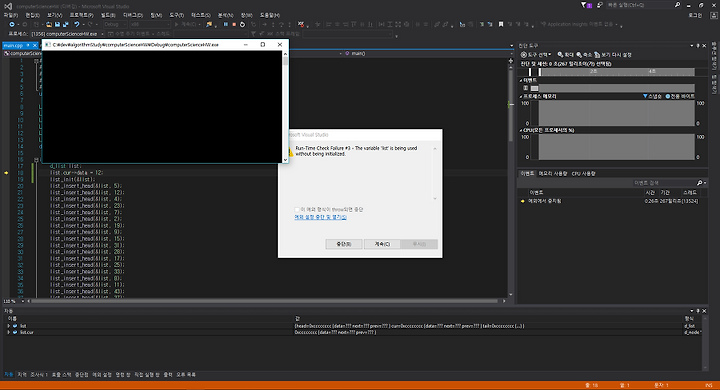
Task: Open the File menu
Action: (11, 15)
